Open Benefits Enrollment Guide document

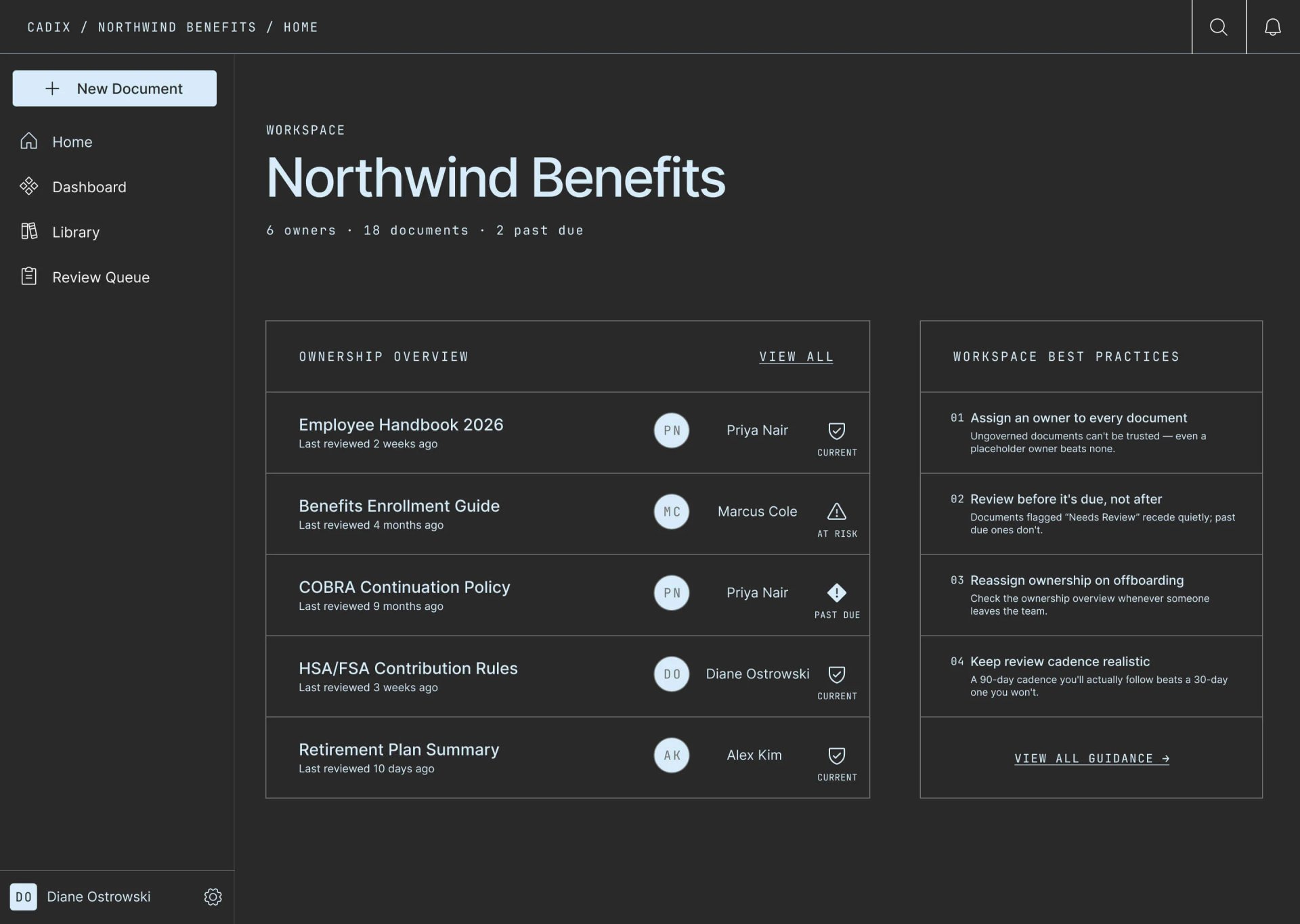click(x=399, y=506)
